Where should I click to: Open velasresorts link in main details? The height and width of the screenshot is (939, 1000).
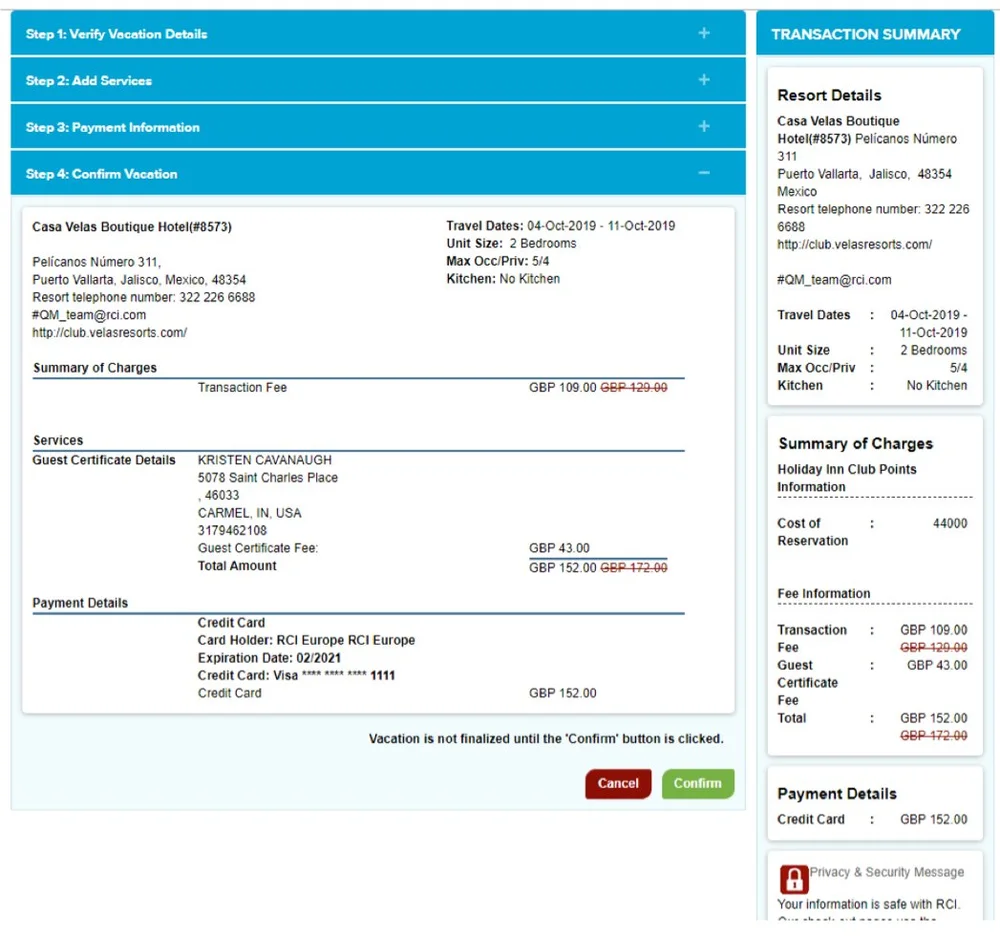[x=110, y=332]
